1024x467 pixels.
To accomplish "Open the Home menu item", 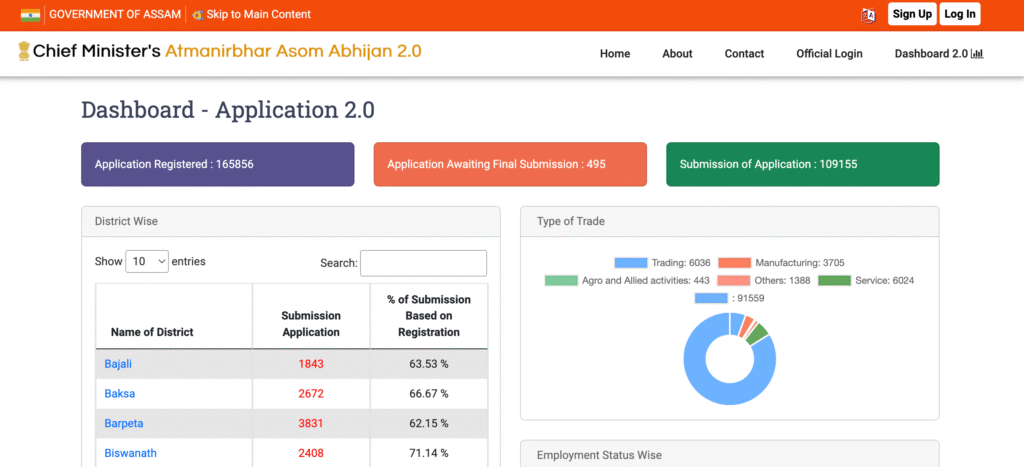I will point(615,54).
